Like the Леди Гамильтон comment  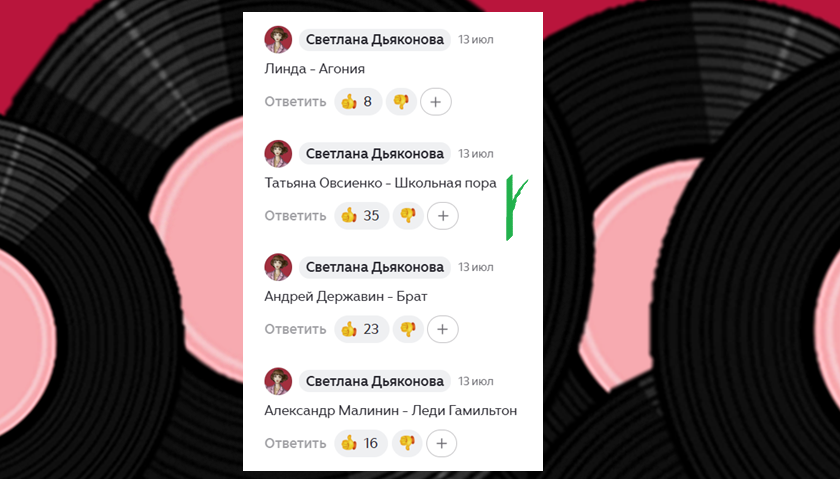click(361, 443)
